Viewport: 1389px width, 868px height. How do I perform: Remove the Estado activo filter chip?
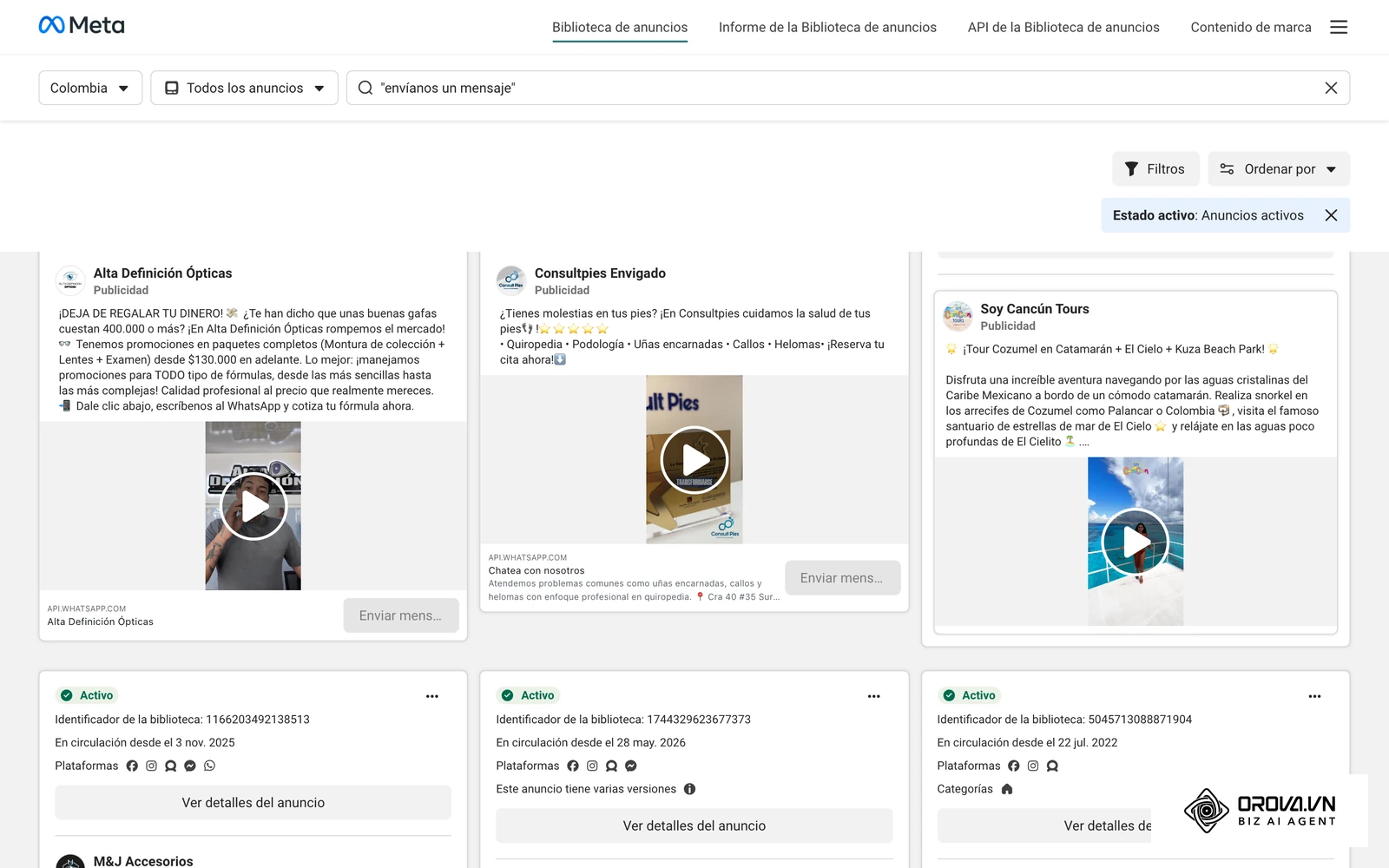pos(1331,215)
